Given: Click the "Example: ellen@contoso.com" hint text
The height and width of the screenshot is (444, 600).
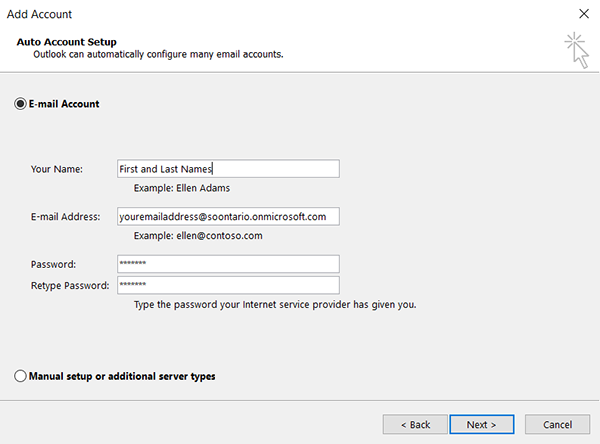Looking at the screenshot, I should pyautogui.click(x=197, y=236).
